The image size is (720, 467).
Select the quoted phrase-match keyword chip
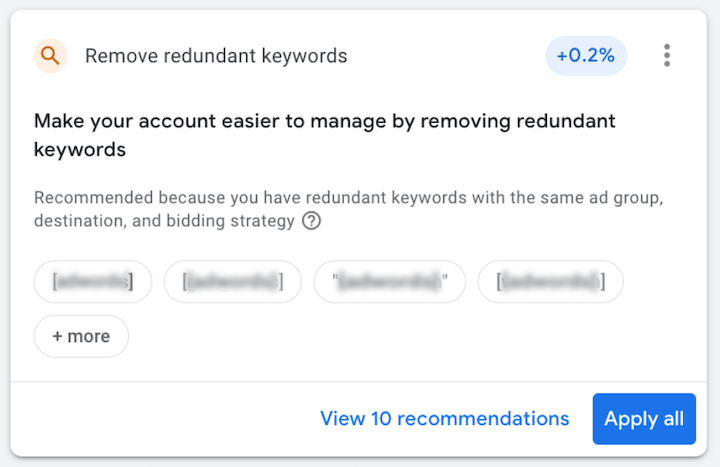(389, 282)
